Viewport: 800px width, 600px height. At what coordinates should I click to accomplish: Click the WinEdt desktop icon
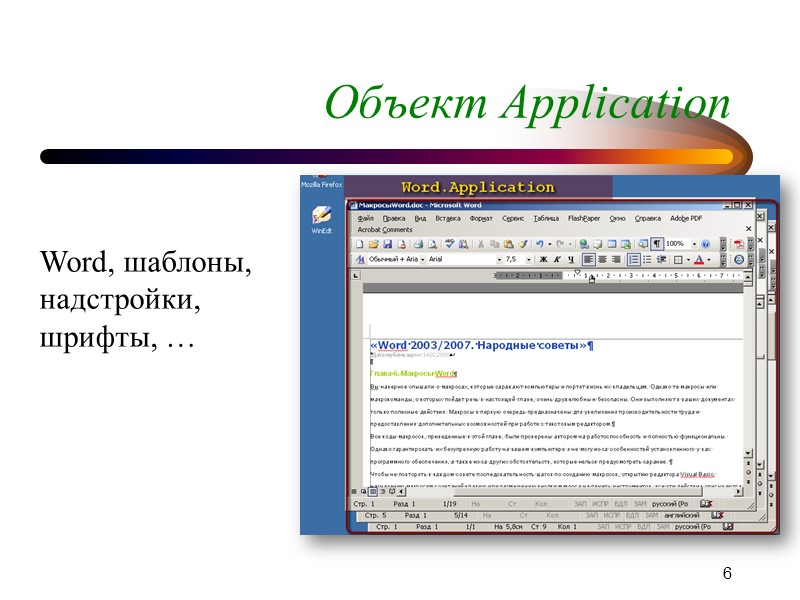tap(322, 219)
